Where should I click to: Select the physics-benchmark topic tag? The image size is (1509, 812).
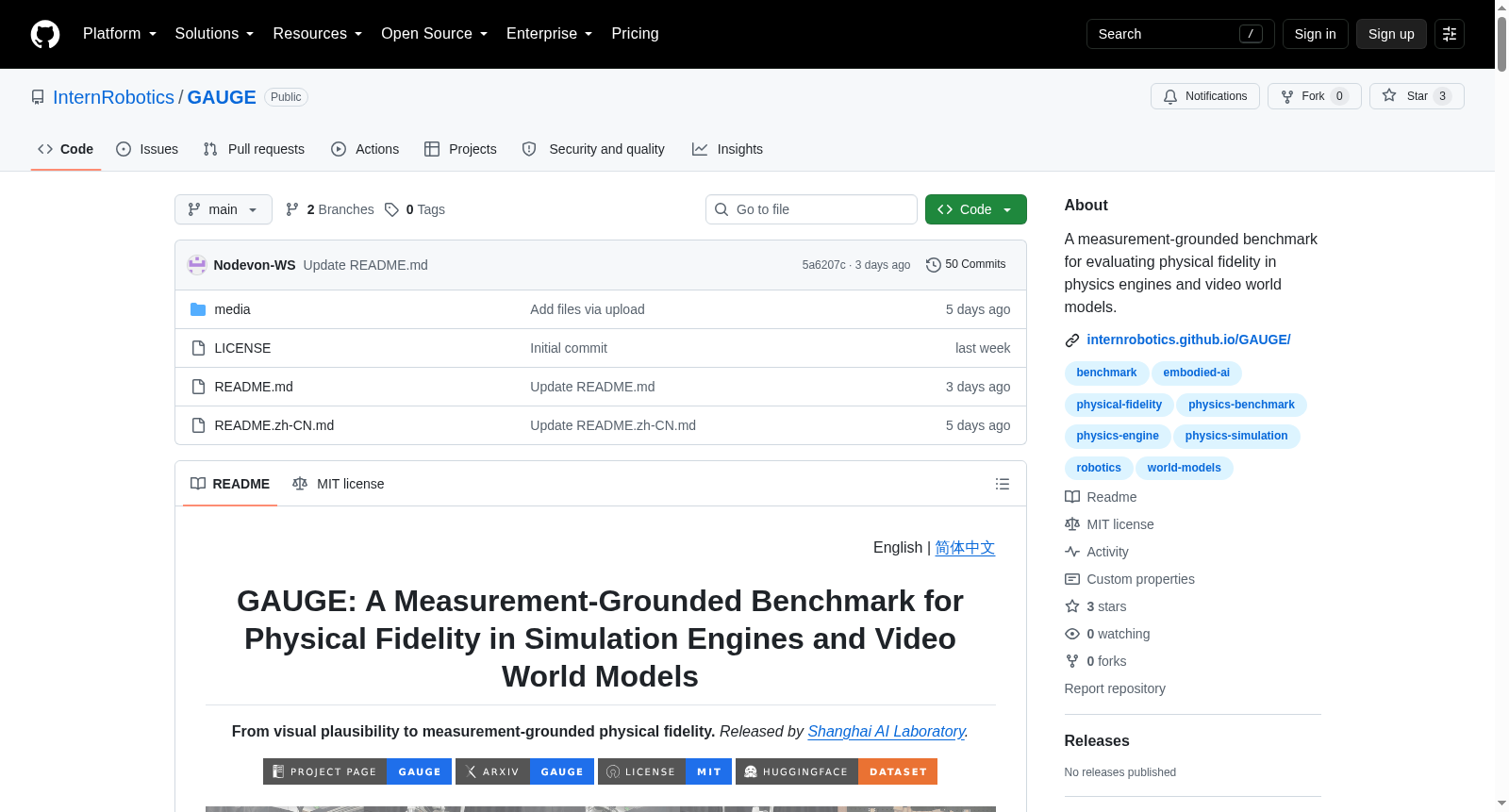click(1241, 405)
